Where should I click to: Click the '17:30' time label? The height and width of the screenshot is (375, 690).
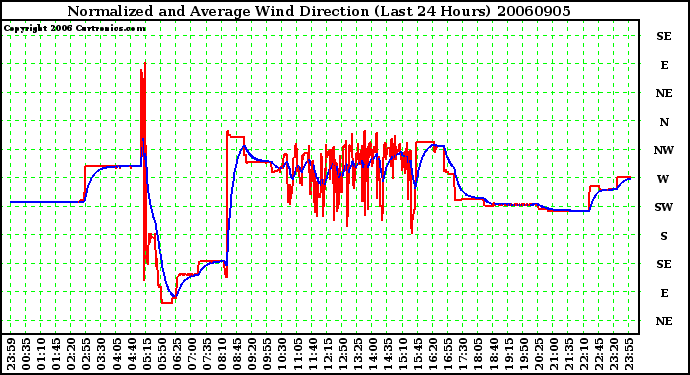point(463,354)
